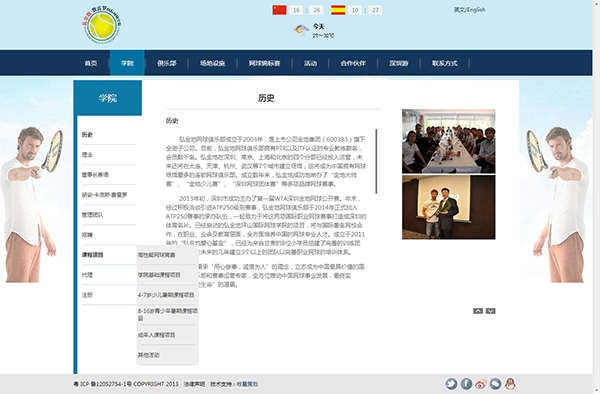
Task: Click the article text vertical scrollbar
Action: coord(376,161)
